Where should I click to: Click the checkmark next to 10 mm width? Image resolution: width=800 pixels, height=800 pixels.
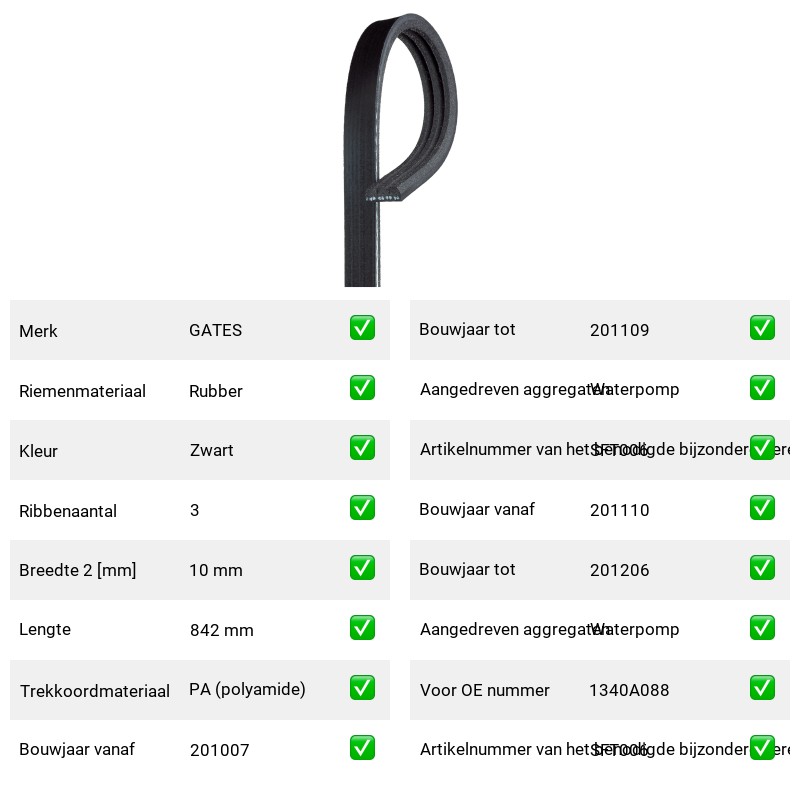[362, 567]
